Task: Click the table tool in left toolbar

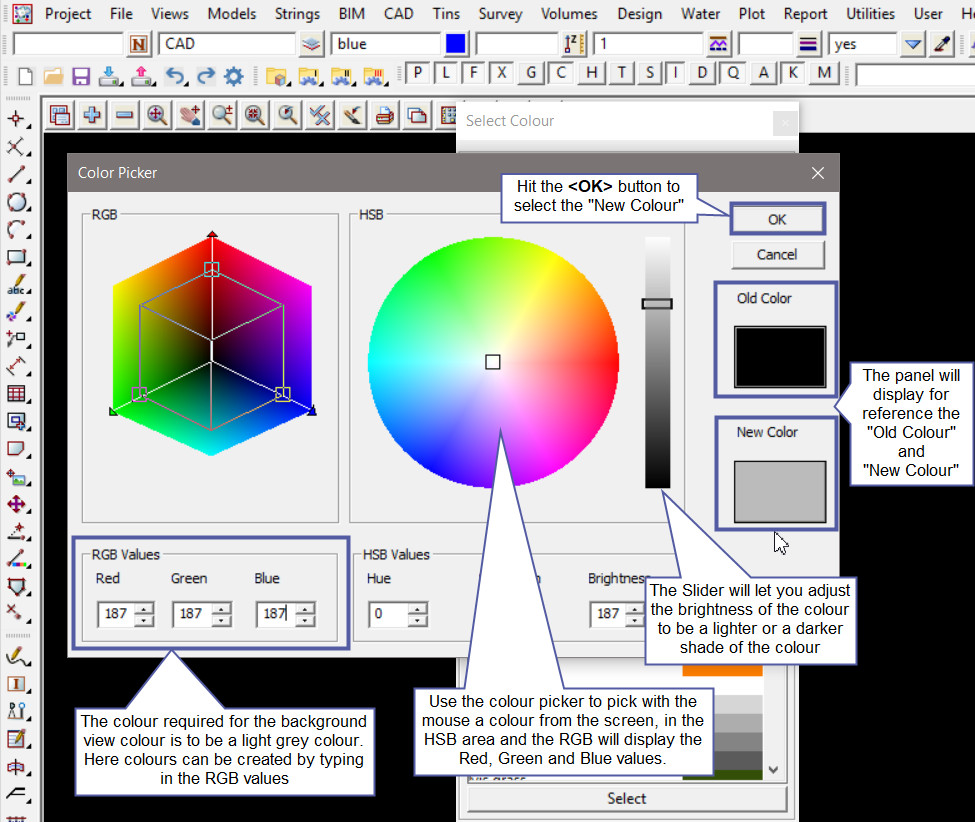Action: tap(16, 393)
